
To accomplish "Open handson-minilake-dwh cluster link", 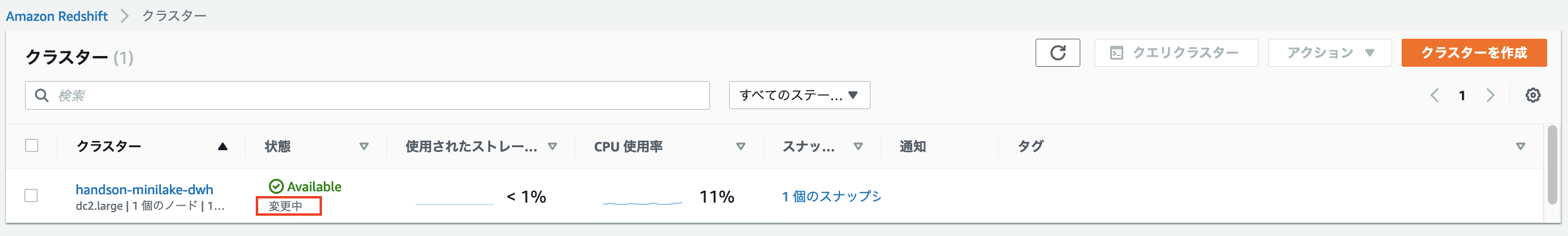I will coord(144,190).
